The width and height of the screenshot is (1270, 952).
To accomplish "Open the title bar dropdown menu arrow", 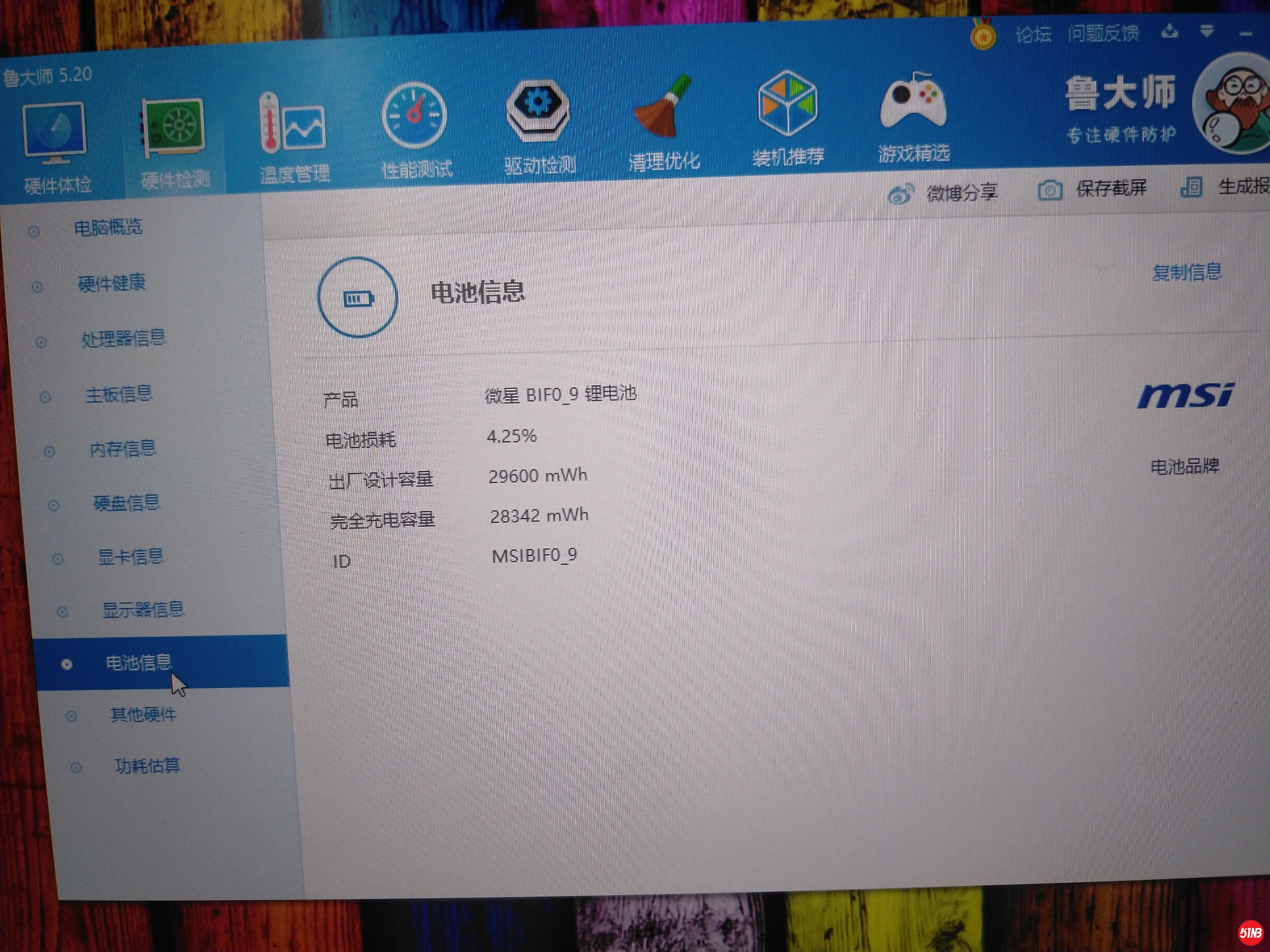I will 1206,31.
